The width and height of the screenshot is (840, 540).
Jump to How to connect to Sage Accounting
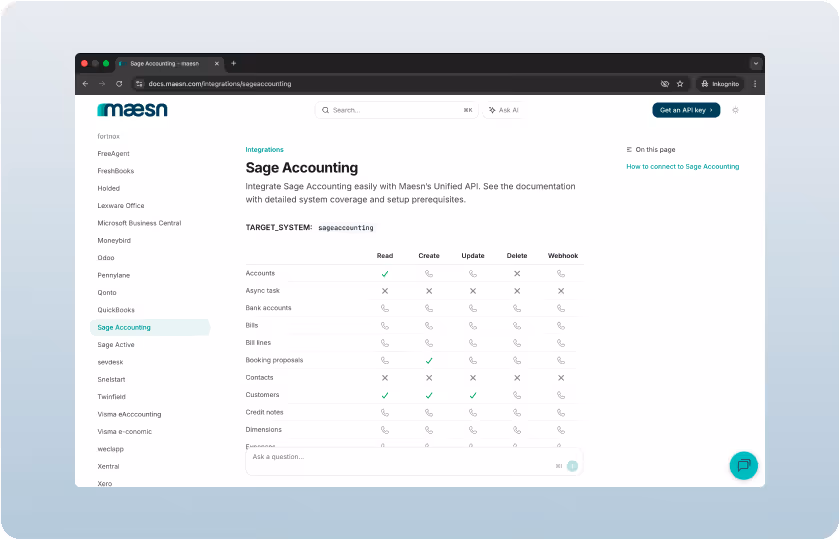[x=682, y=167]
